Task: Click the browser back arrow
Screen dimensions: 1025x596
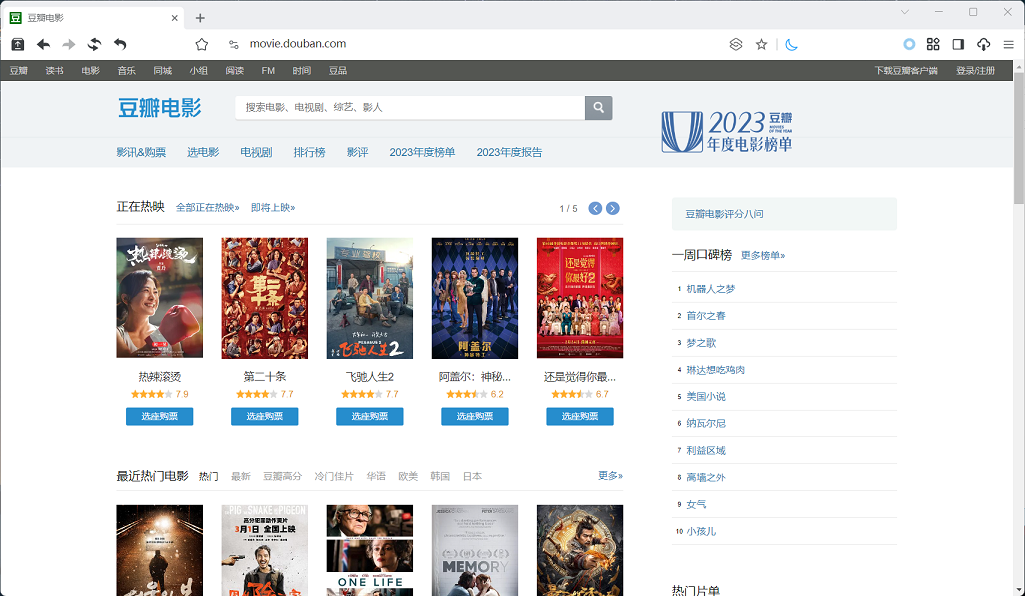Action: [x=43, y=44]
